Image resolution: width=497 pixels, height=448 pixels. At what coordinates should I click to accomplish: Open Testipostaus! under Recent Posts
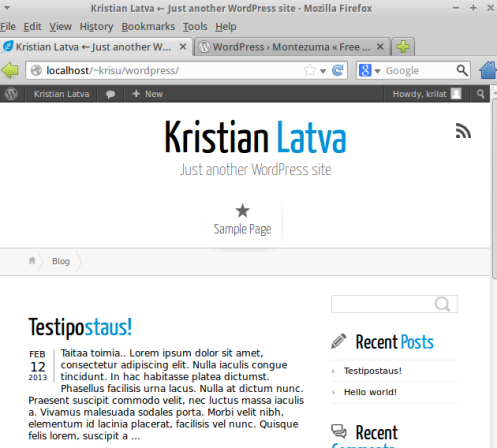click(373, 371)
